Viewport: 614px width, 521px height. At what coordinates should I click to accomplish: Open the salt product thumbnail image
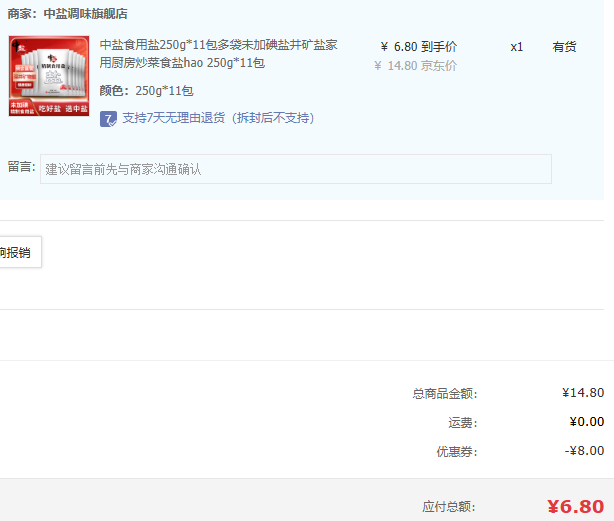coord(49,76)
